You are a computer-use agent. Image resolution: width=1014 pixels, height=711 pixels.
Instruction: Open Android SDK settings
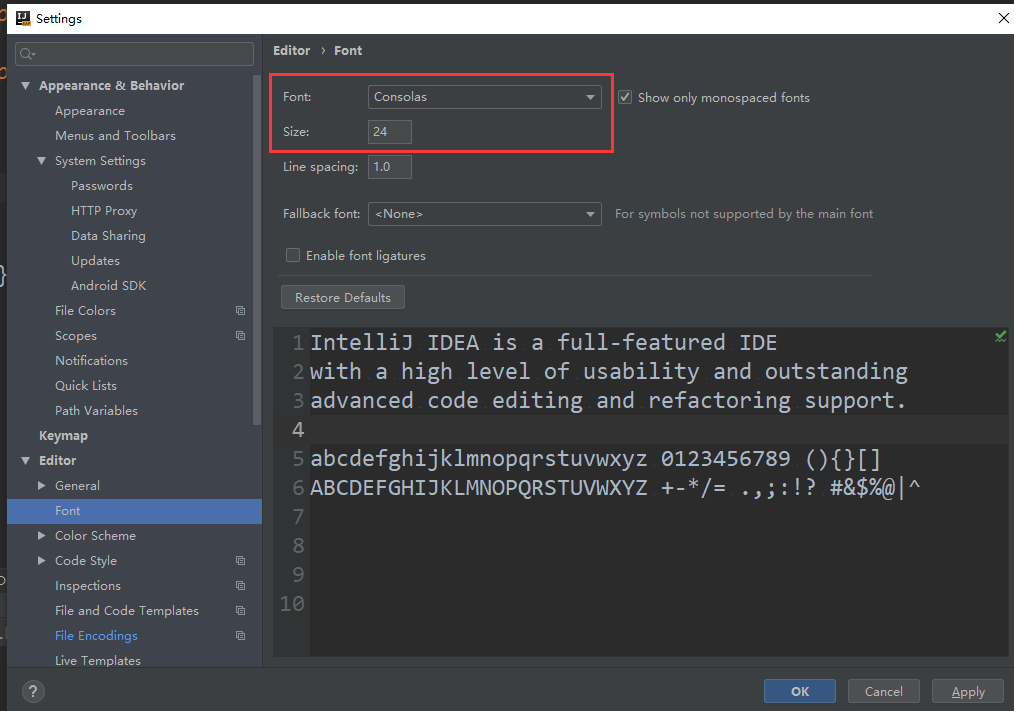tap(108, 286)
